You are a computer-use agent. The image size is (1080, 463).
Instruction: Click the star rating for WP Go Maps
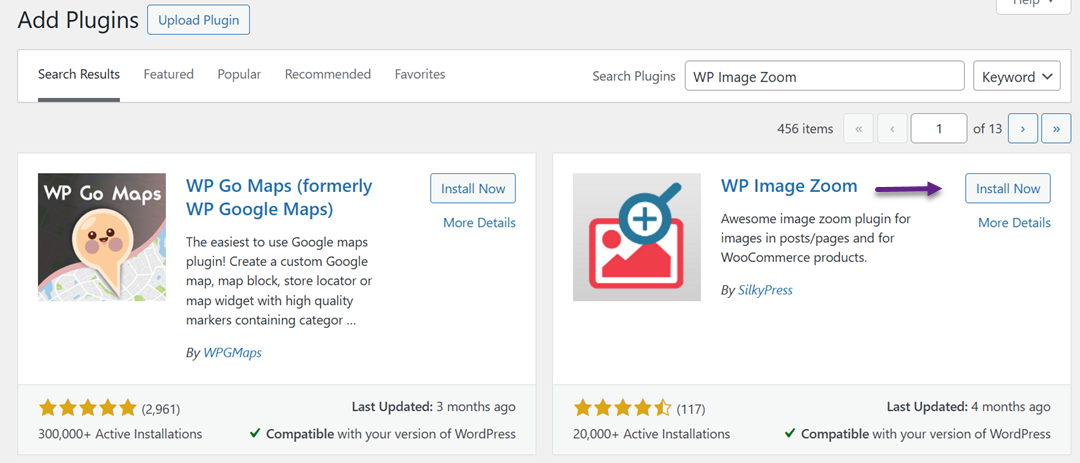click(88, 408)
